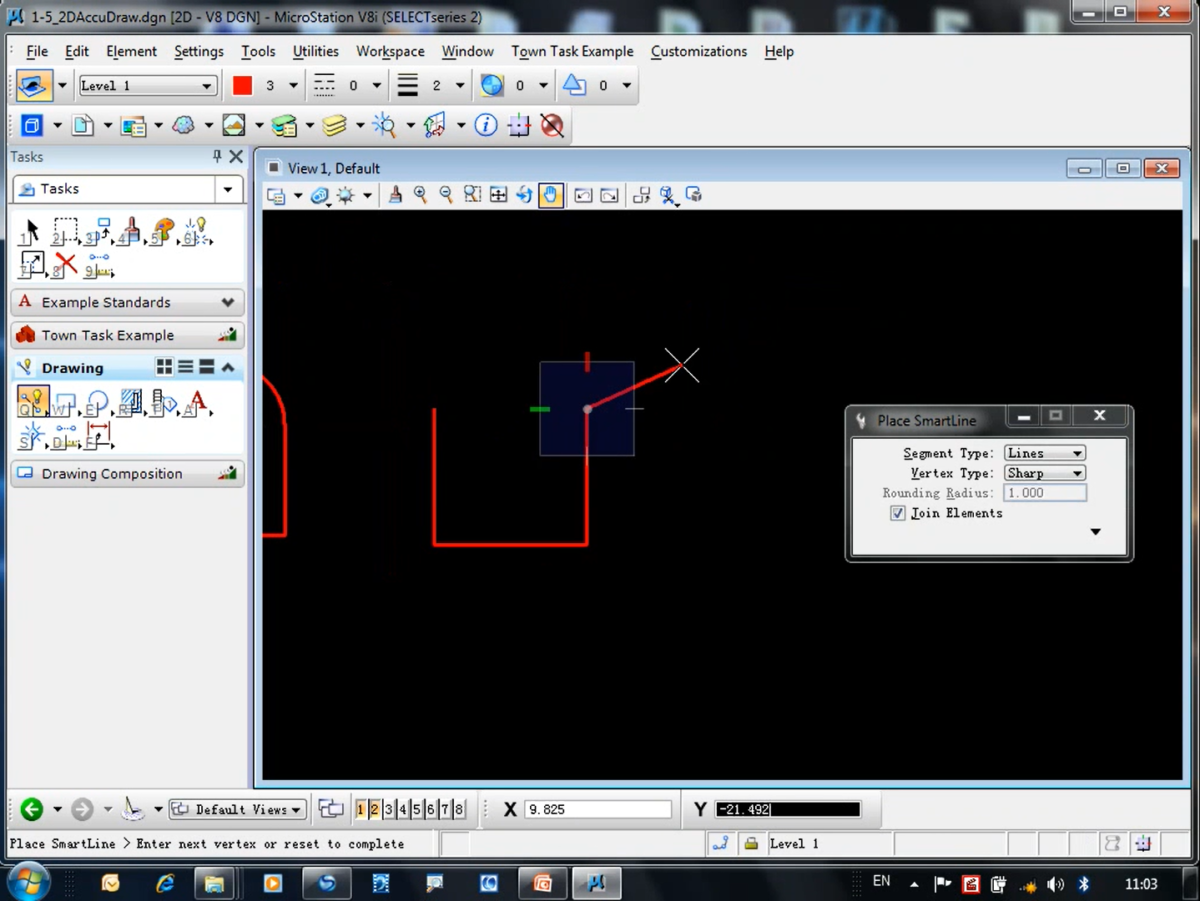Open the Level 1 active level dropdown

point(148,86)
